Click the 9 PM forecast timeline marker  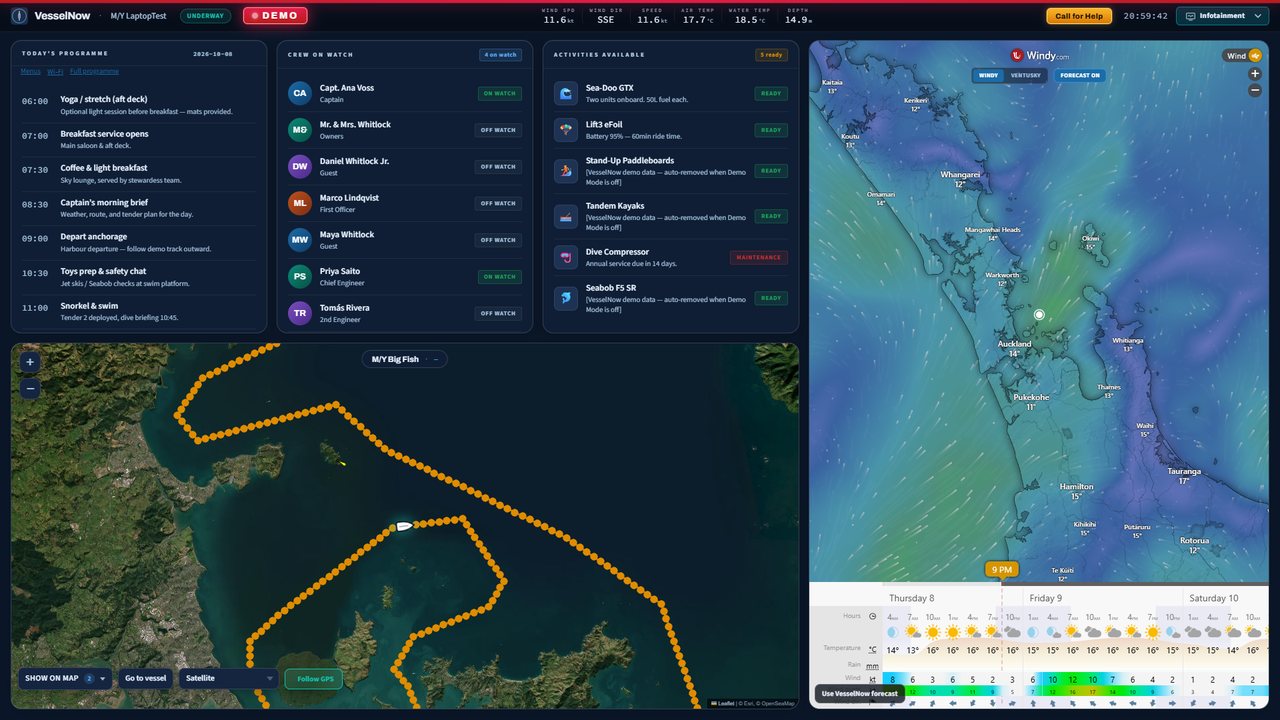1002,570
